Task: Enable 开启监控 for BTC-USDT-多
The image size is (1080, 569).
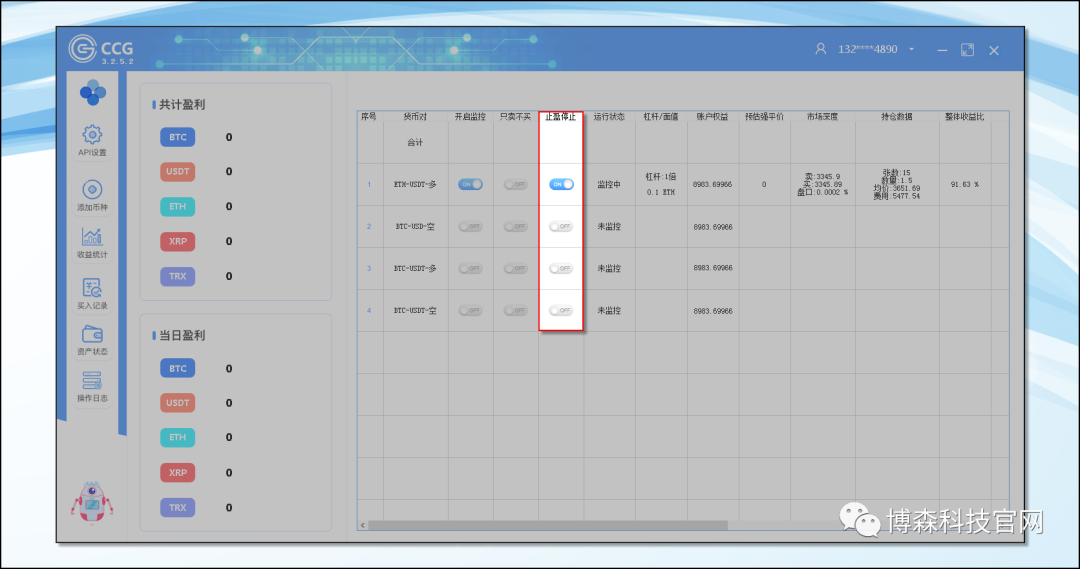Action: (x=470, y=269)
